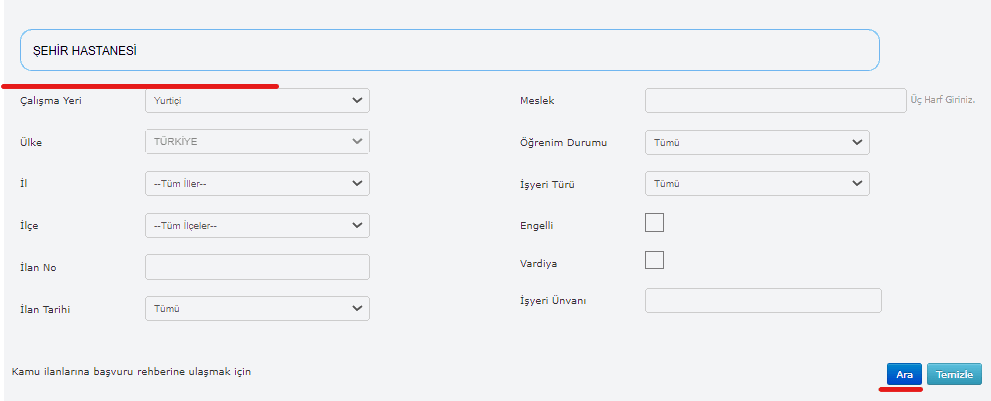Expand the Ülke dropdown showing TÜRKİYE

(x=257, y=142)
